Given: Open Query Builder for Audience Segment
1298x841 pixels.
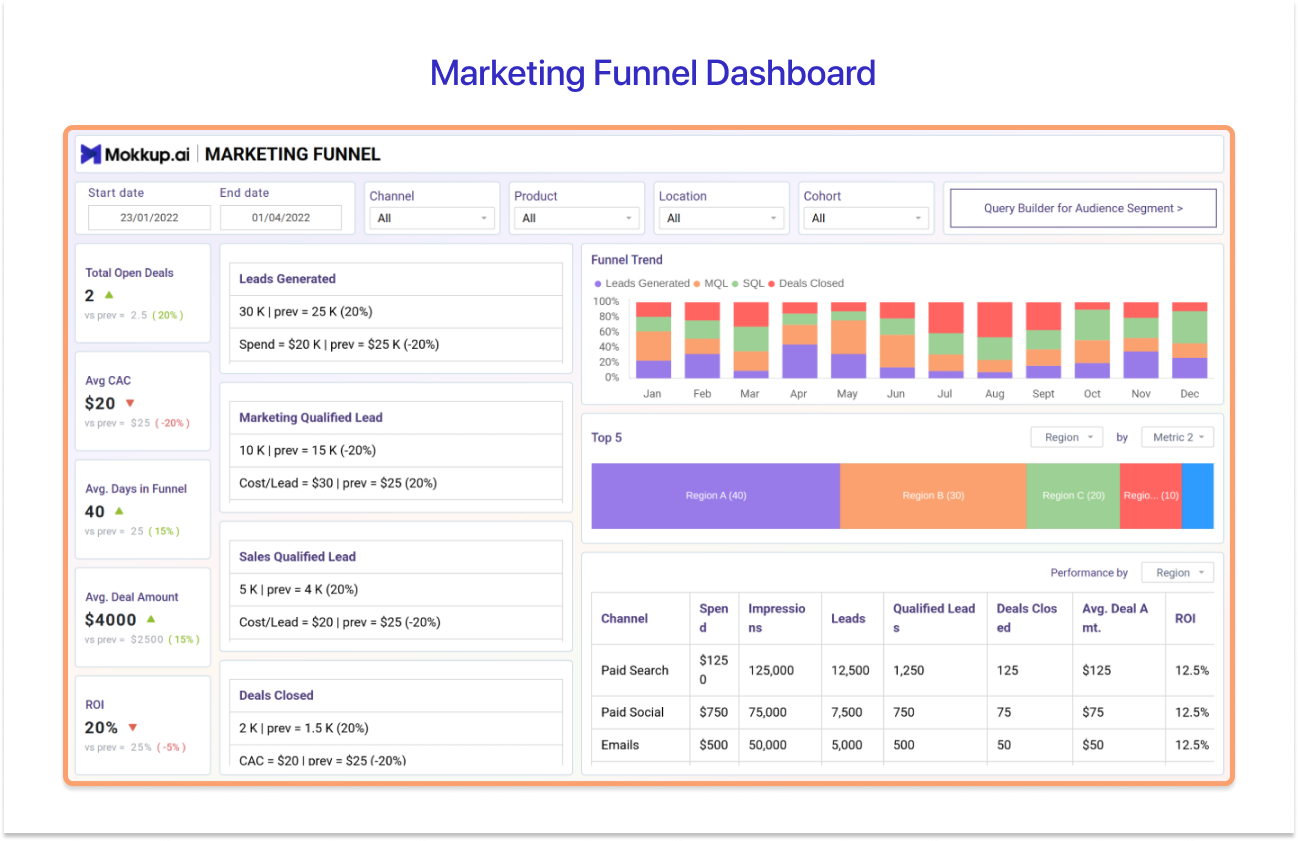Looking at the screenshot, I should click(1083, 208).
